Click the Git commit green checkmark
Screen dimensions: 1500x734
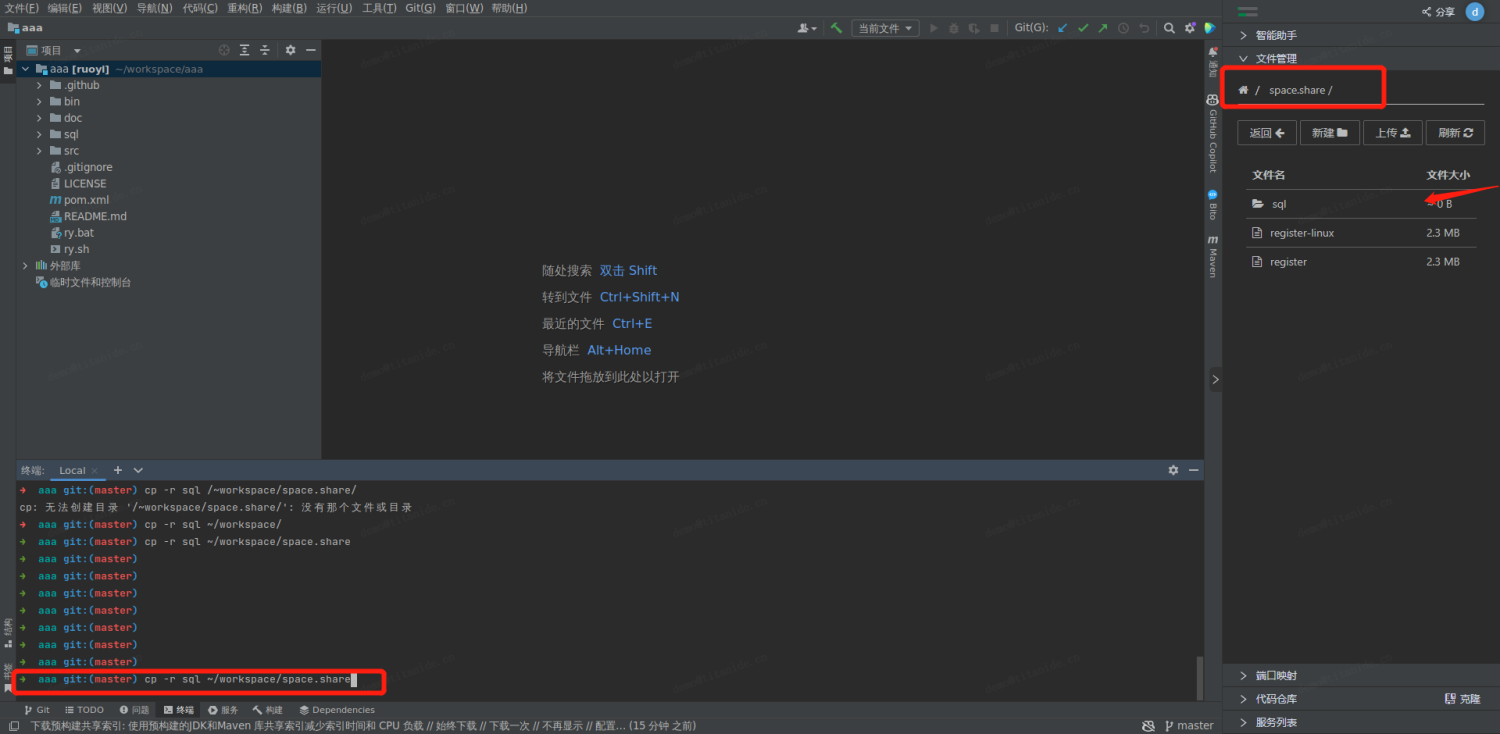click(1082, 28)
